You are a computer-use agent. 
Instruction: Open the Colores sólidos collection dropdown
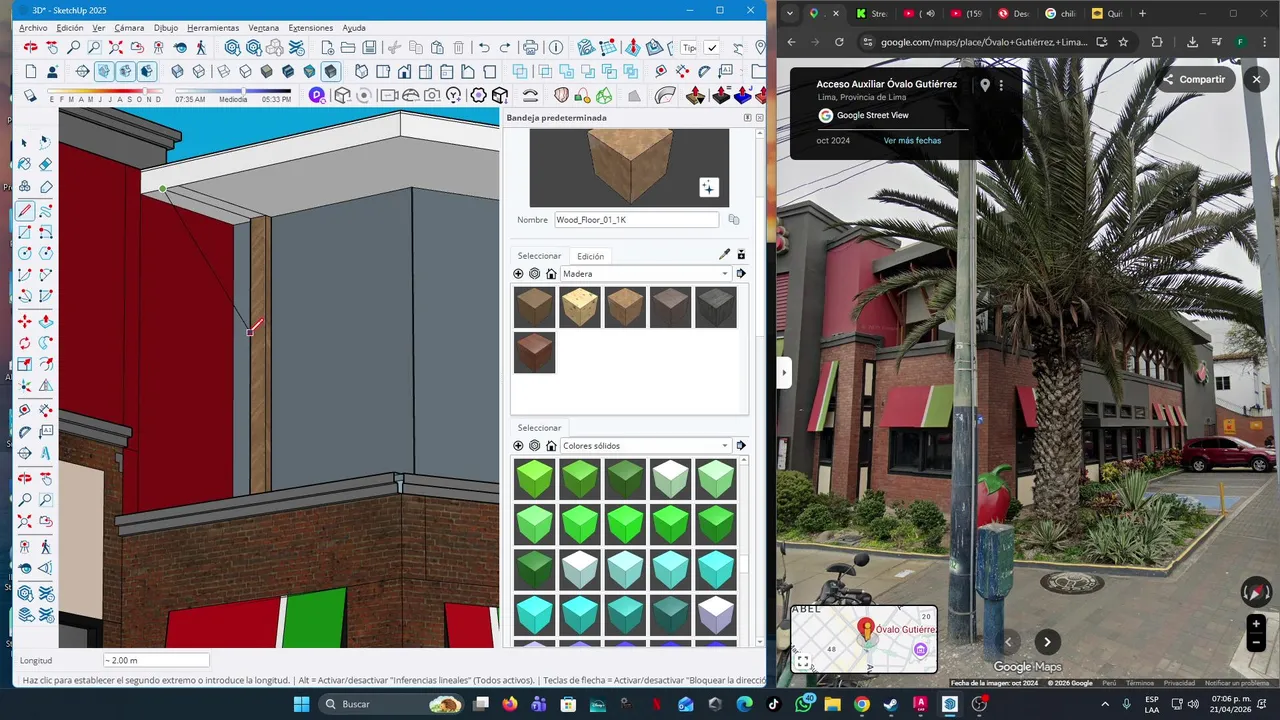pyautogui.click(x=645, y=446)
